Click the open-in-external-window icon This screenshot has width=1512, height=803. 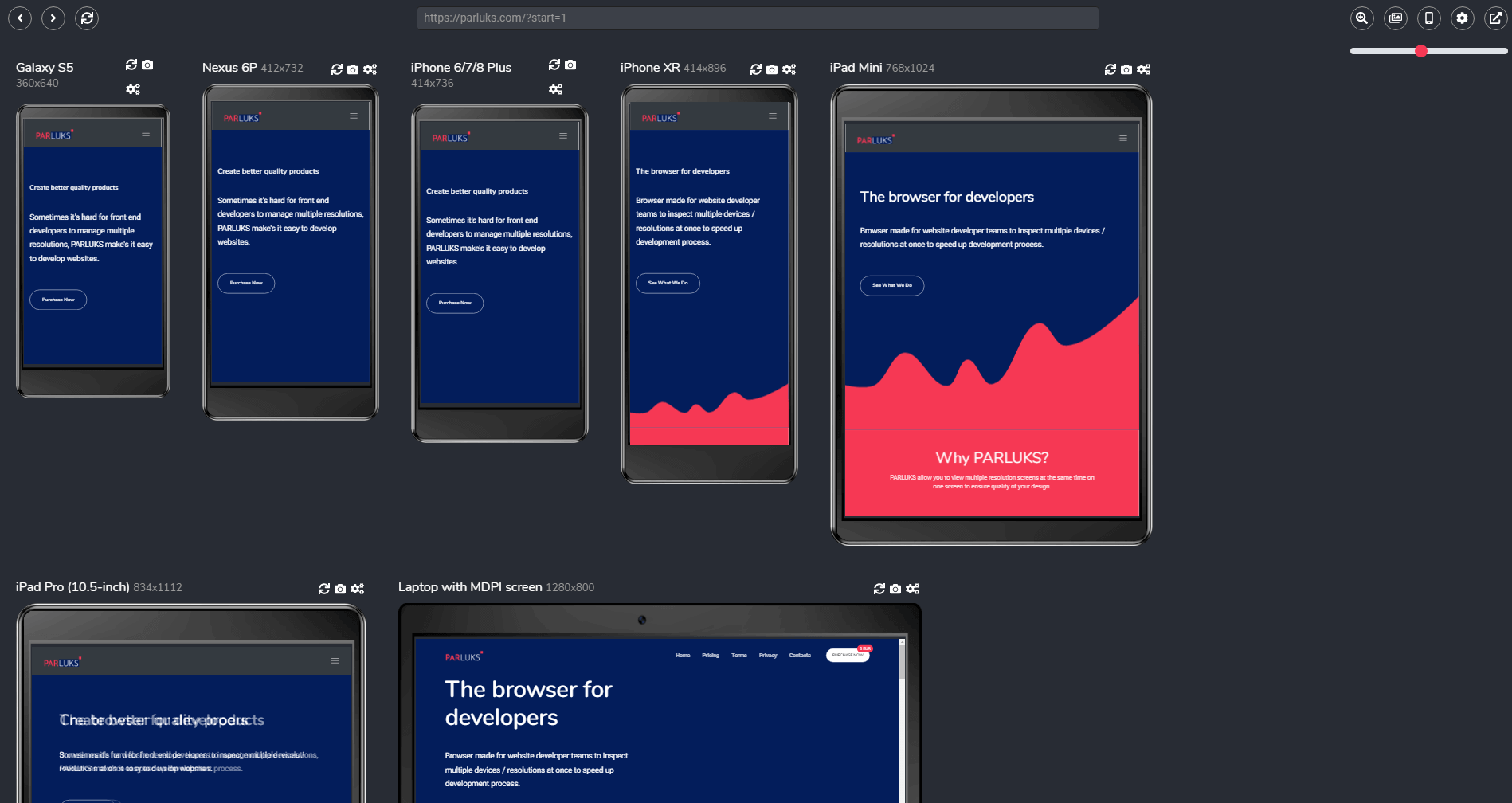(1495, 18)
